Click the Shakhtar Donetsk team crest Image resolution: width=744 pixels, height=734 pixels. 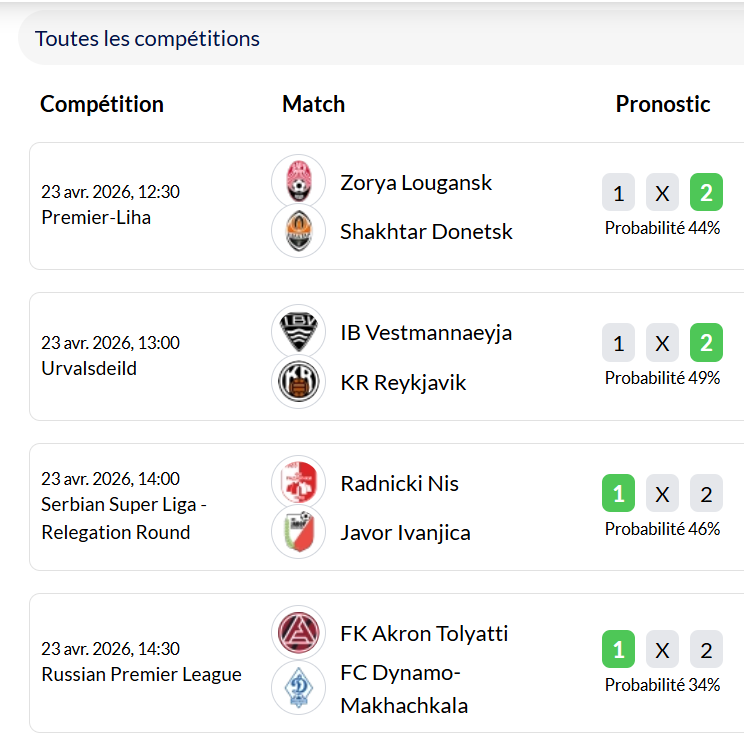[x=298, y=231]
